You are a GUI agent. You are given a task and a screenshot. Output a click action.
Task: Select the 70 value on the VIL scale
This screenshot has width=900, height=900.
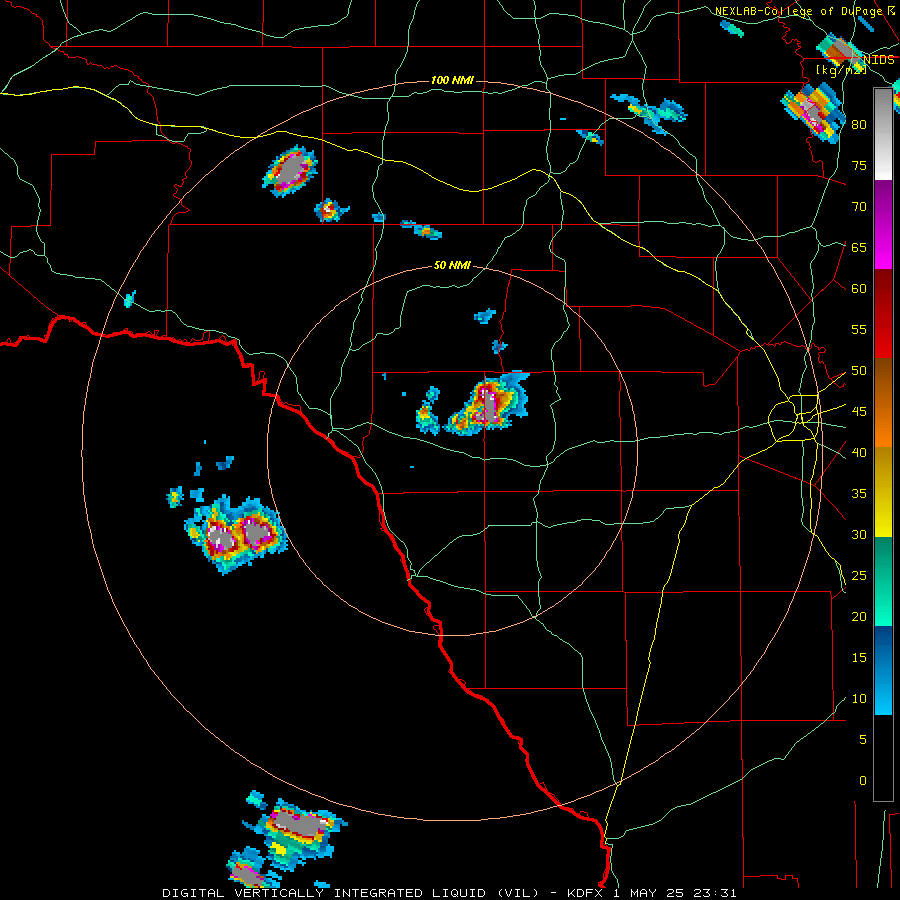tap(859, 207)
